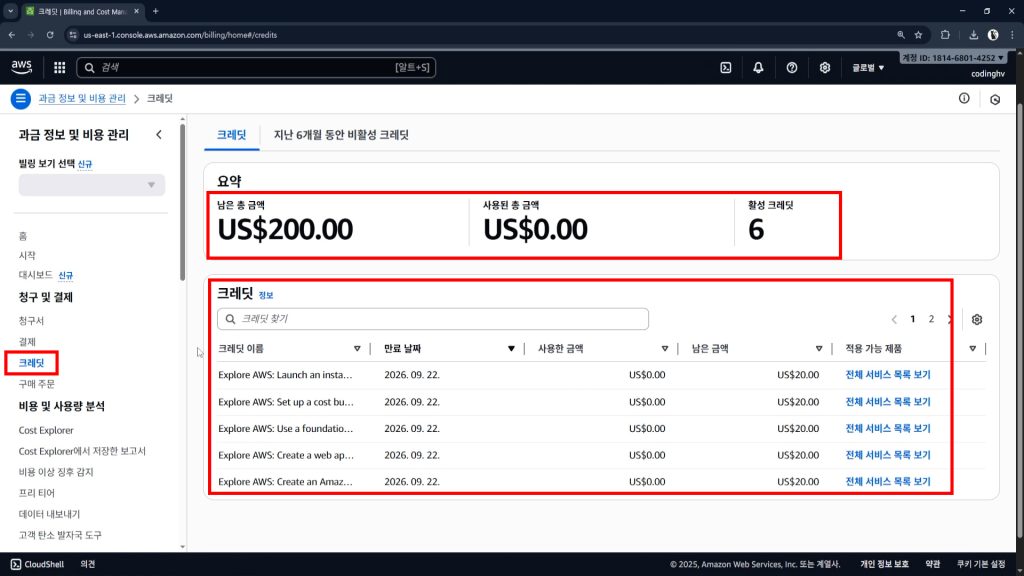The height and width of the screenshot is (576, 1024).
Task: Open the help question mark menu
Action: tap(792, 67)
